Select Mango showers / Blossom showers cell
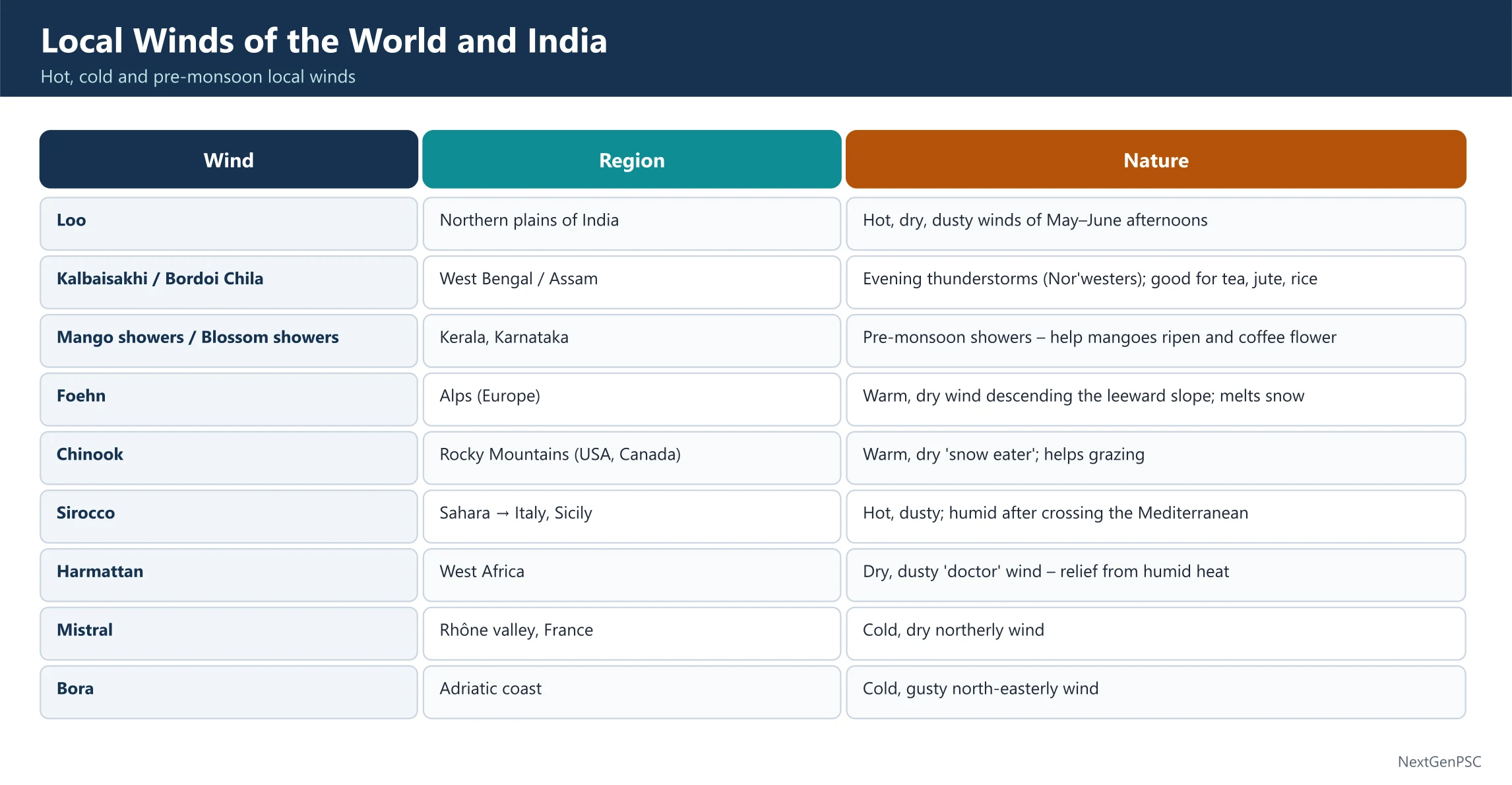1512x785 pixels. [229, 341]
